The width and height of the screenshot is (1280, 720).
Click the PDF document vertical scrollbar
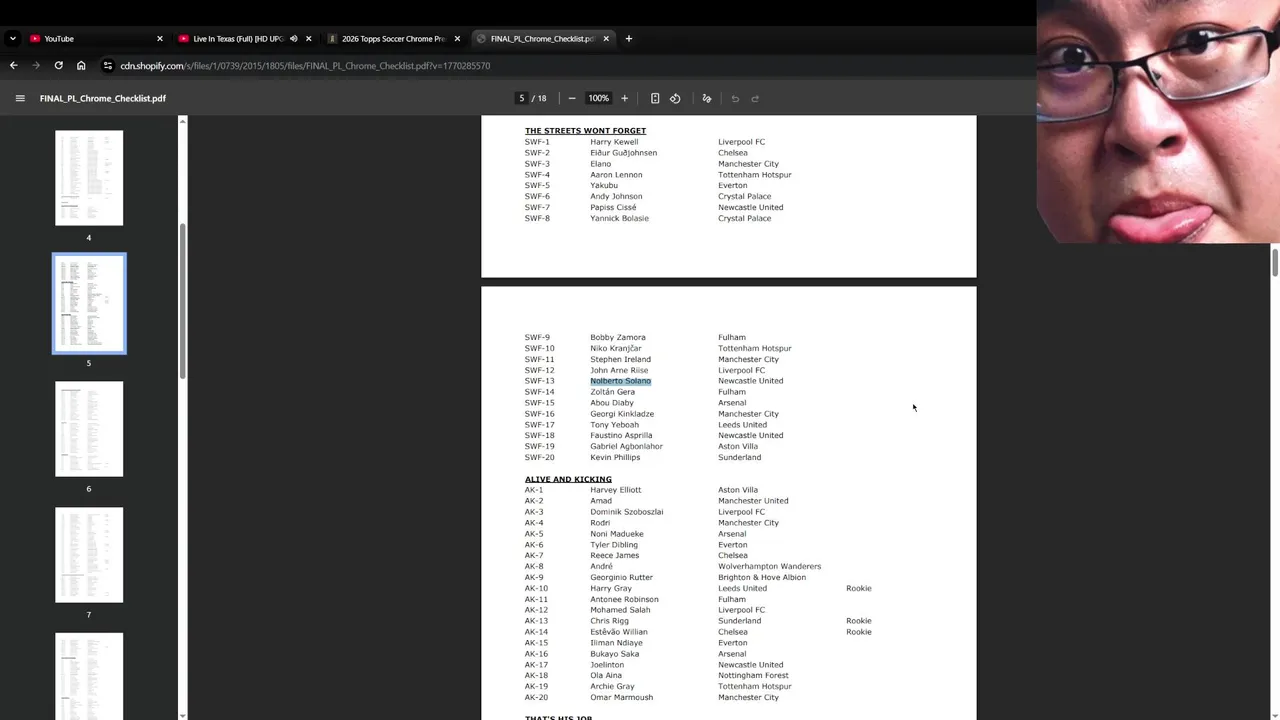(x=1275, y=263)
